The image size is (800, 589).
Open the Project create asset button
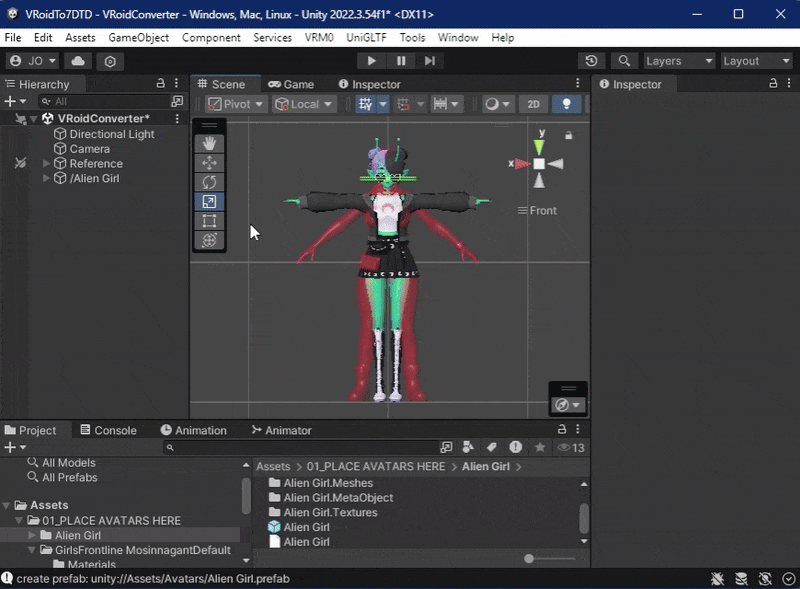[15, 448]
